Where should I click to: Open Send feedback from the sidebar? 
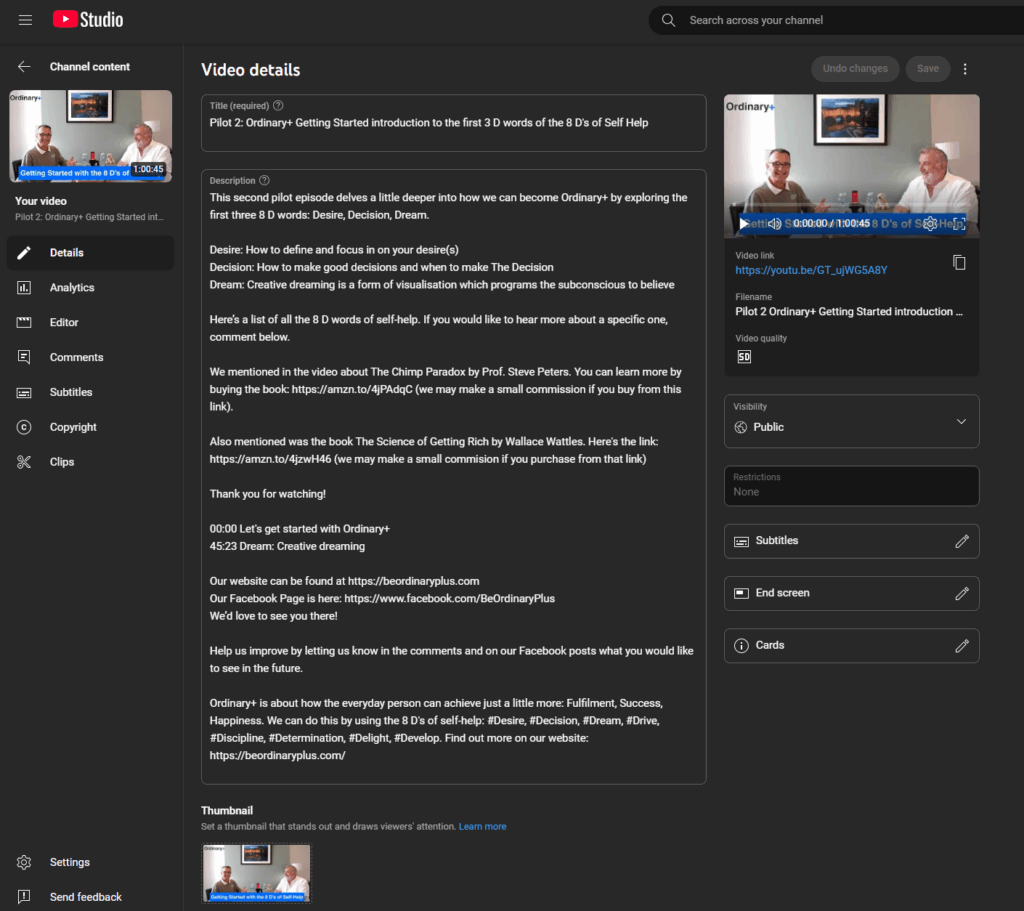tap(90, 897)
